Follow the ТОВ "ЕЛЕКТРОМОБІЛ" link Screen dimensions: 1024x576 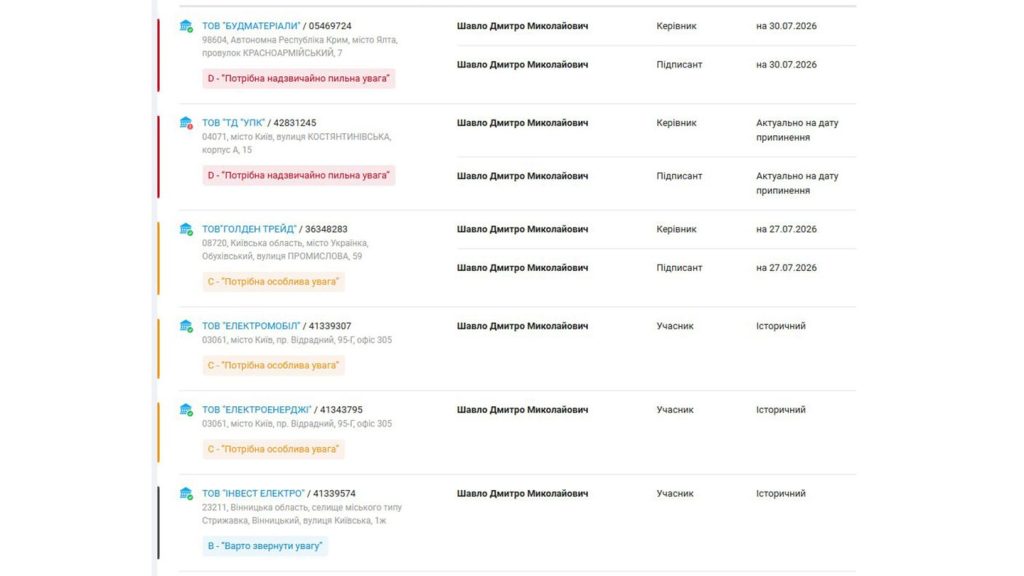click(x=251, y=326)
